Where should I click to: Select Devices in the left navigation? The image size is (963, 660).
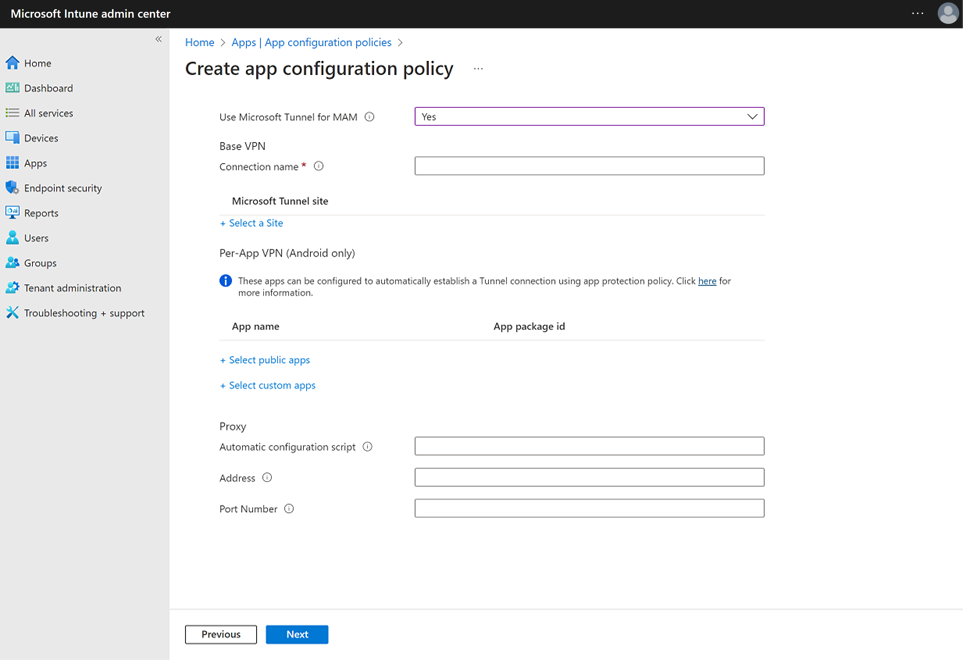[38, 137]
